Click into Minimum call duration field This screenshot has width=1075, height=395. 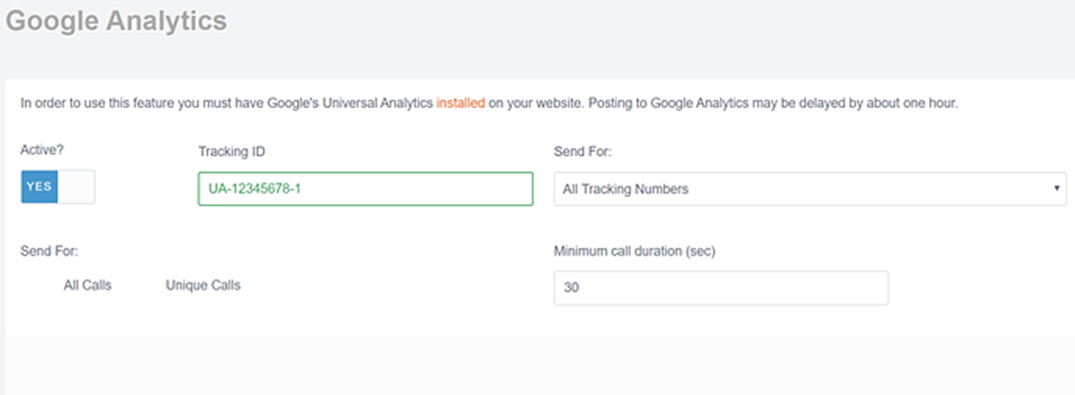point(721,288)
